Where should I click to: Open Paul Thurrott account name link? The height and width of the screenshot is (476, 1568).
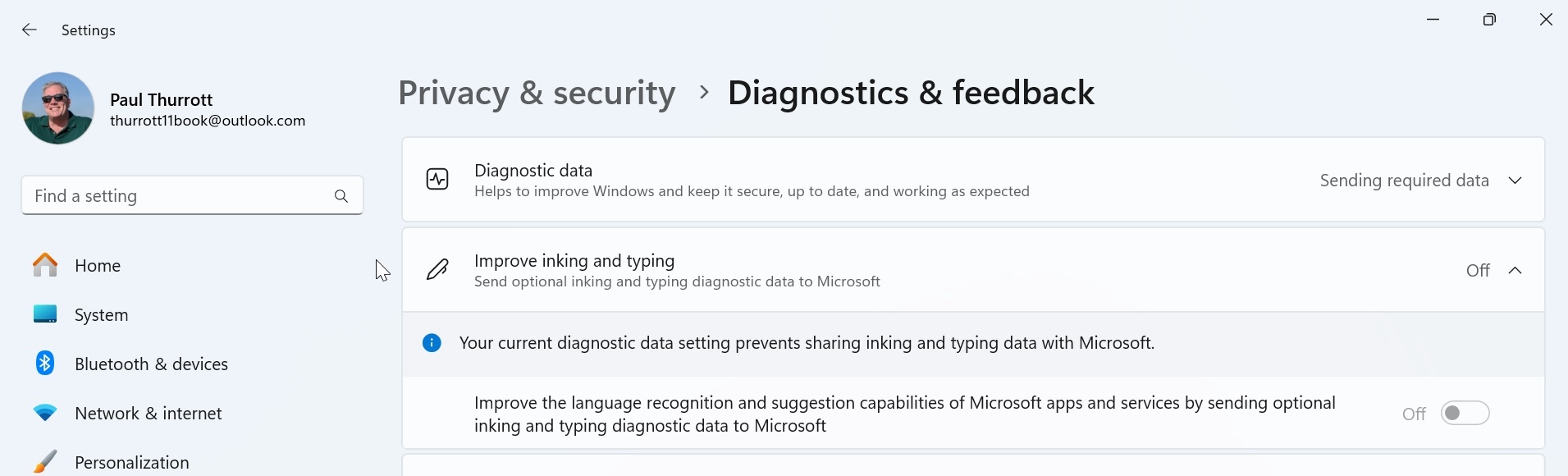pos(162,100)
